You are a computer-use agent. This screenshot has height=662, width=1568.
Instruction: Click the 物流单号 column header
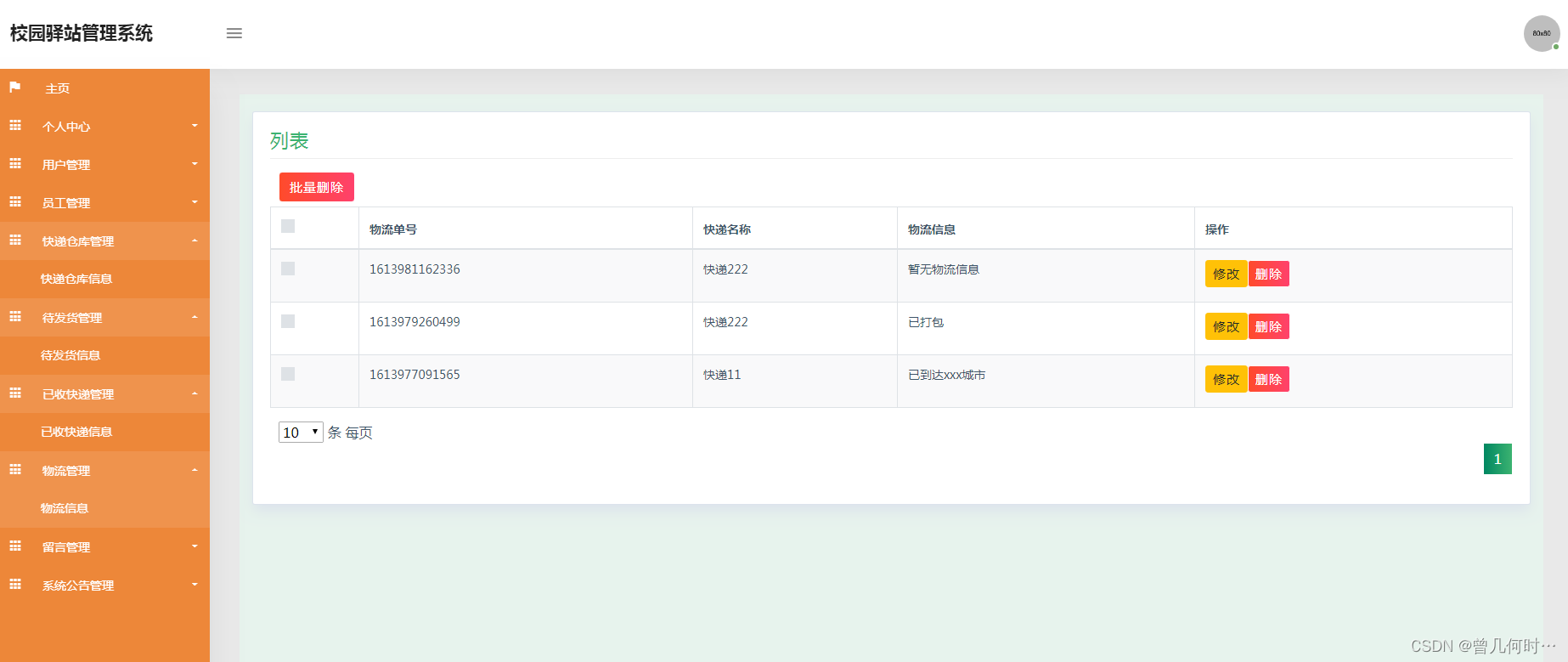coord(393,229)
